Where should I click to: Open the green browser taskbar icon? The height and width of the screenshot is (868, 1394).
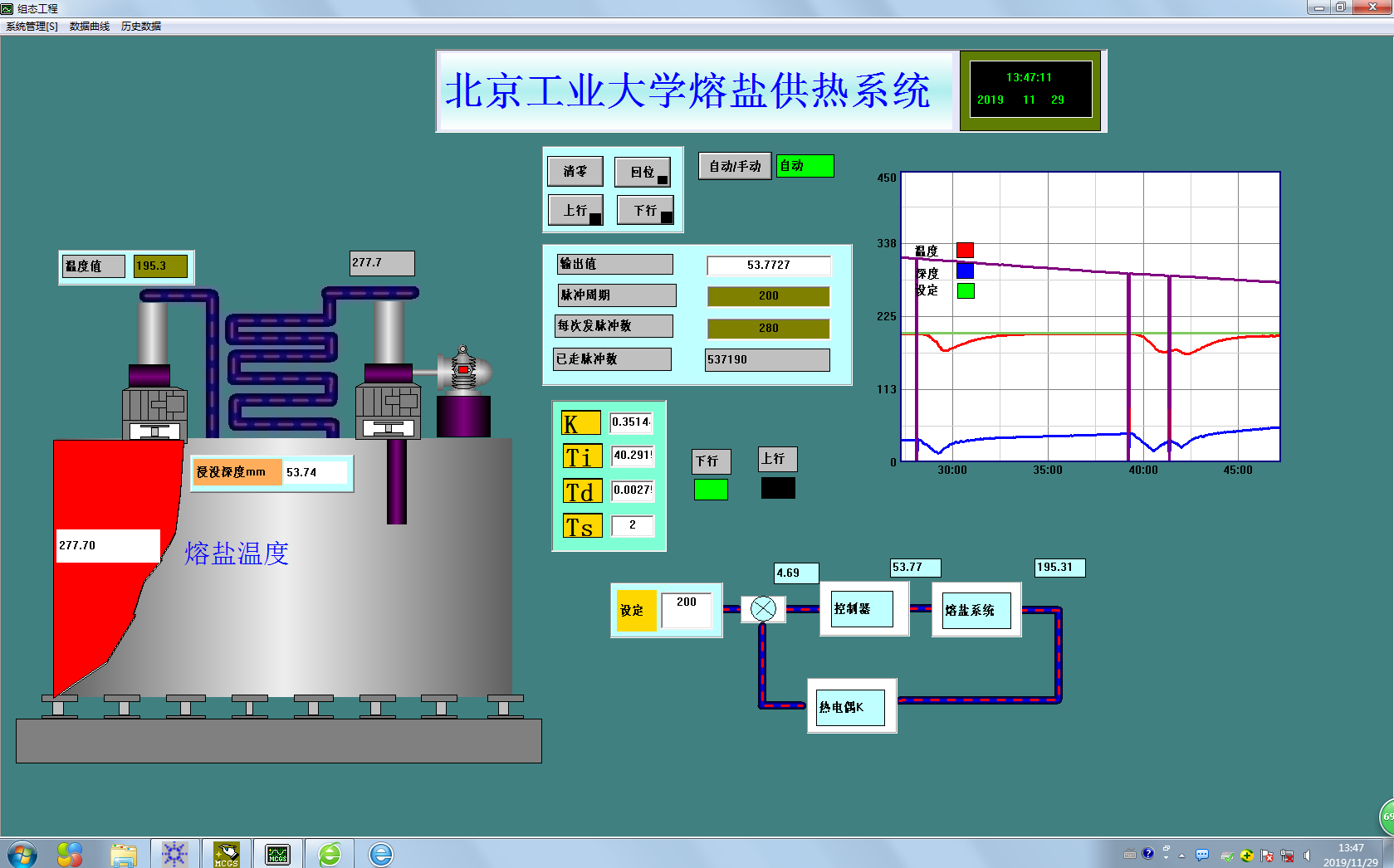[330, 854]
